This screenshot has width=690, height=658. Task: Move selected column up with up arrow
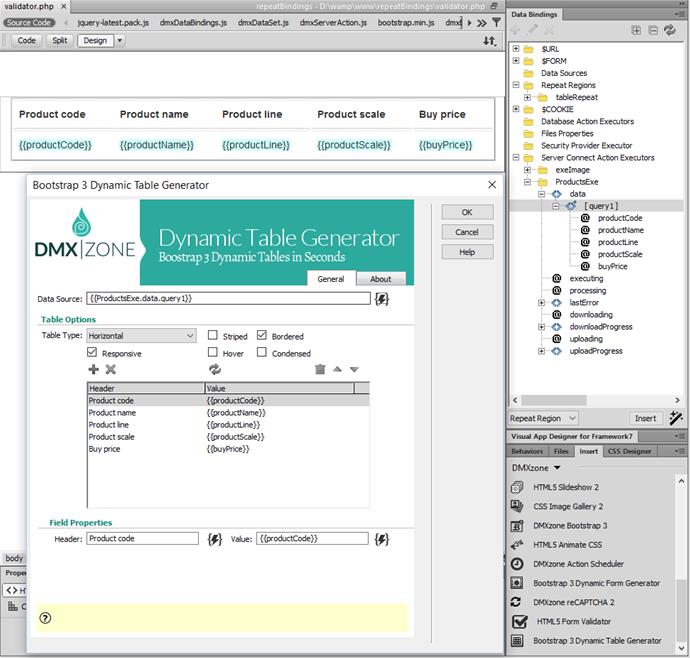337,369
